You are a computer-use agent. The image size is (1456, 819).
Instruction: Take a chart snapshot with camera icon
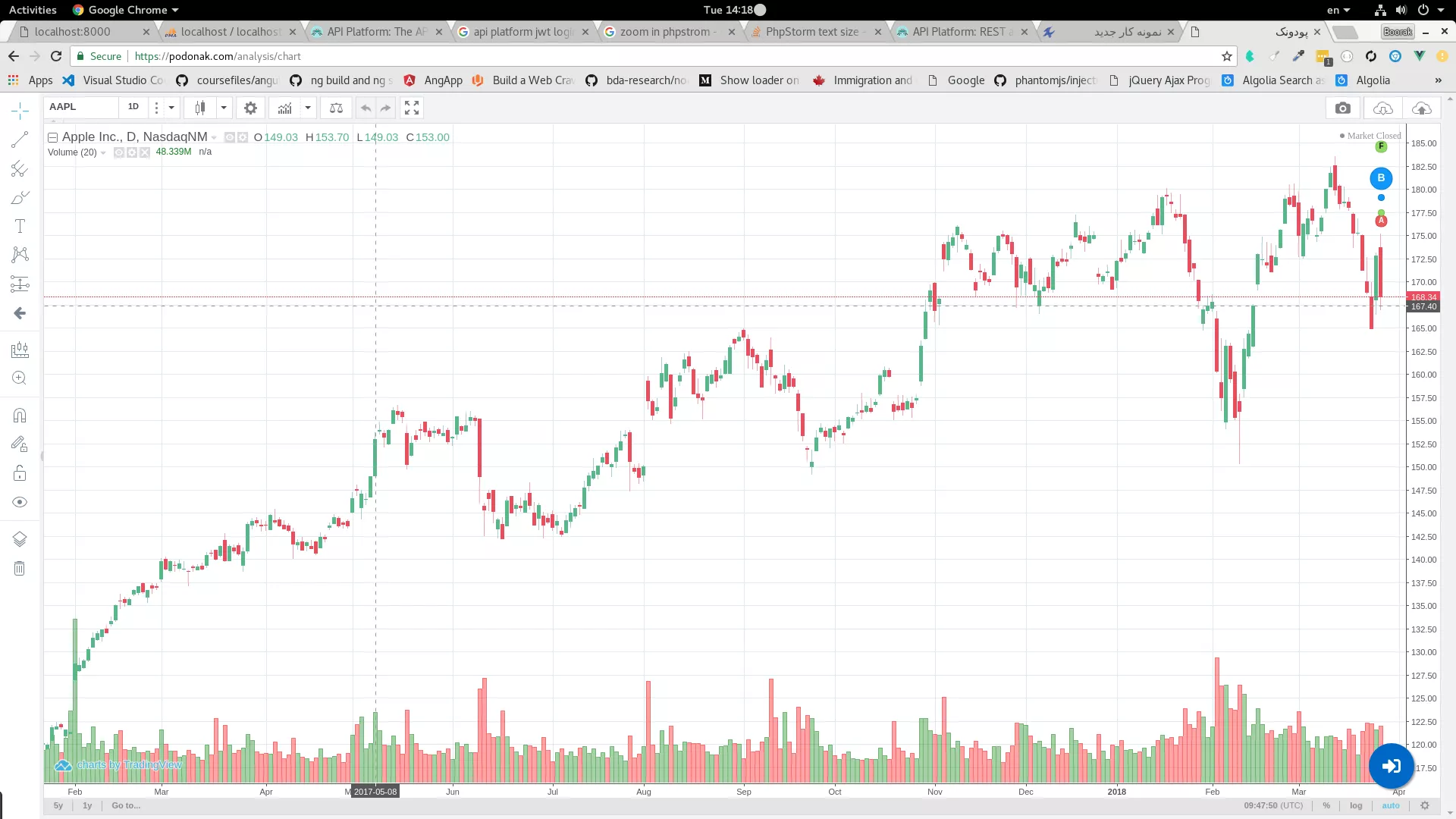[1343, 108]
